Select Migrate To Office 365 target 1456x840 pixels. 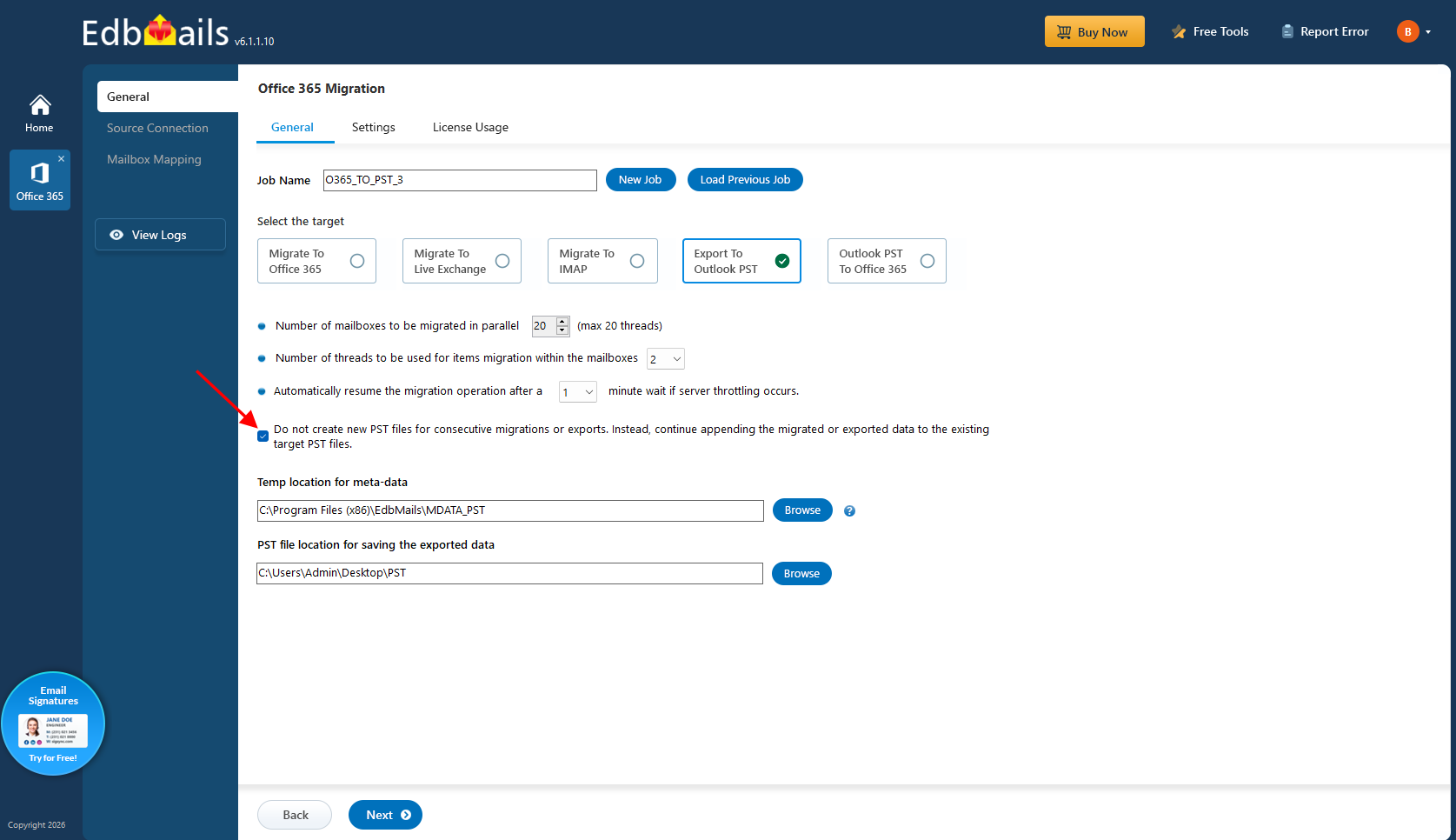tap(316, 261)
